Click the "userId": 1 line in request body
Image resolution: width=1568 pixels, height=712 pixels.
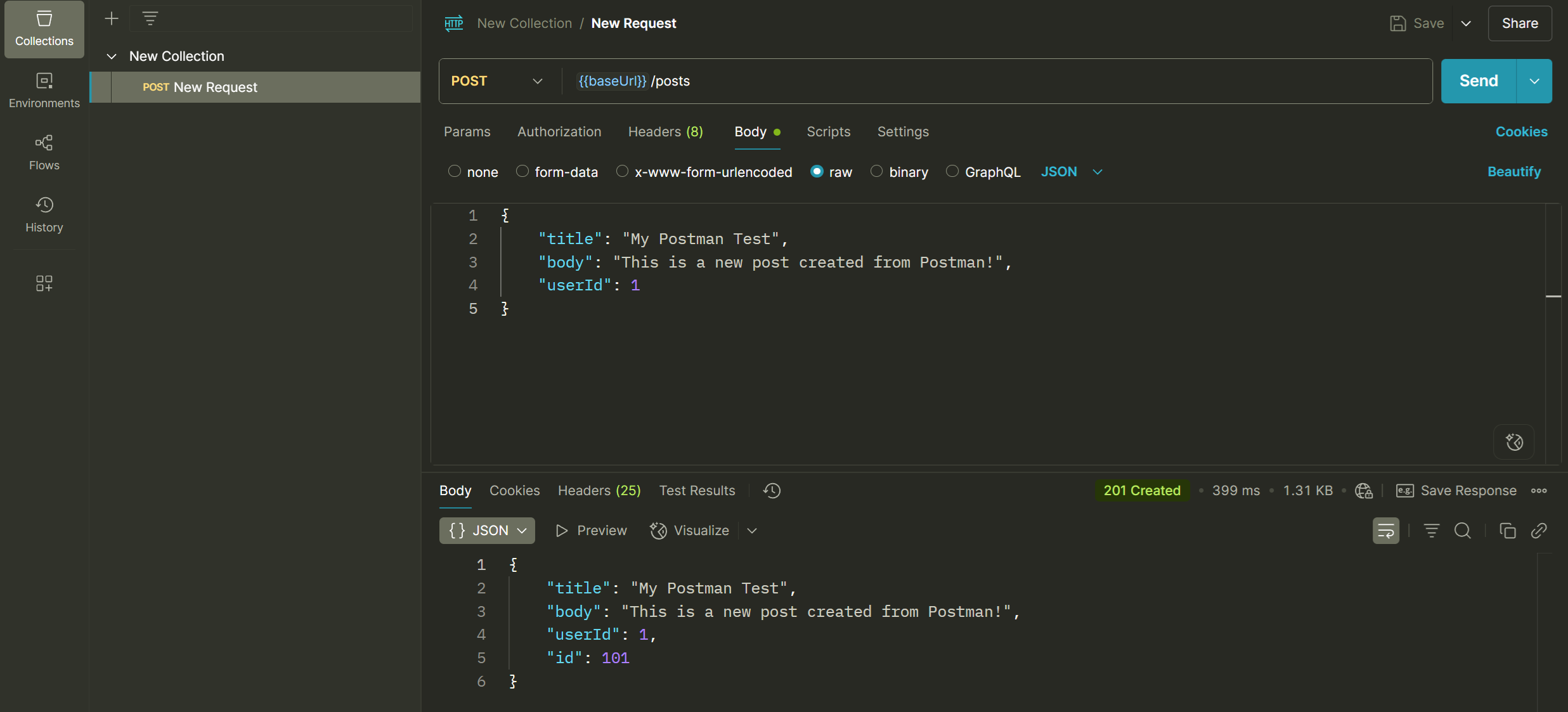point(589,285)
